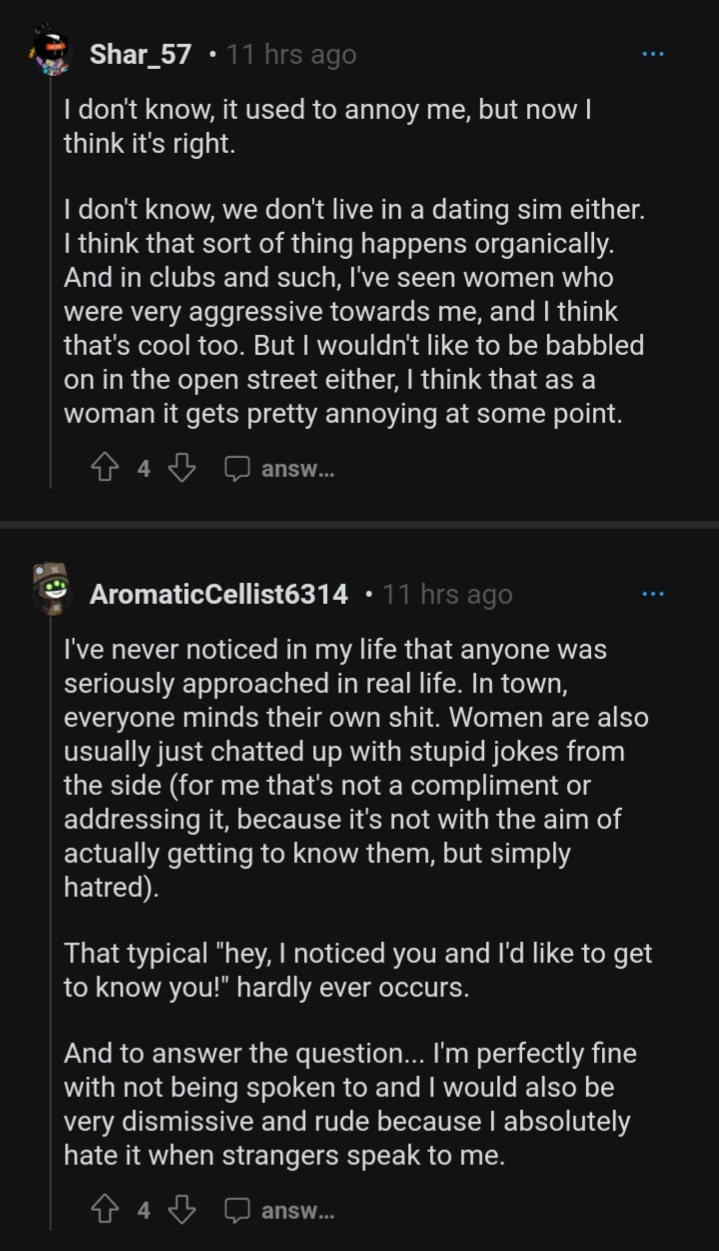Downvote AromaticCellist6314's comment
Viewport: 719px width, 1251px height.
[x=181, y=1210]
